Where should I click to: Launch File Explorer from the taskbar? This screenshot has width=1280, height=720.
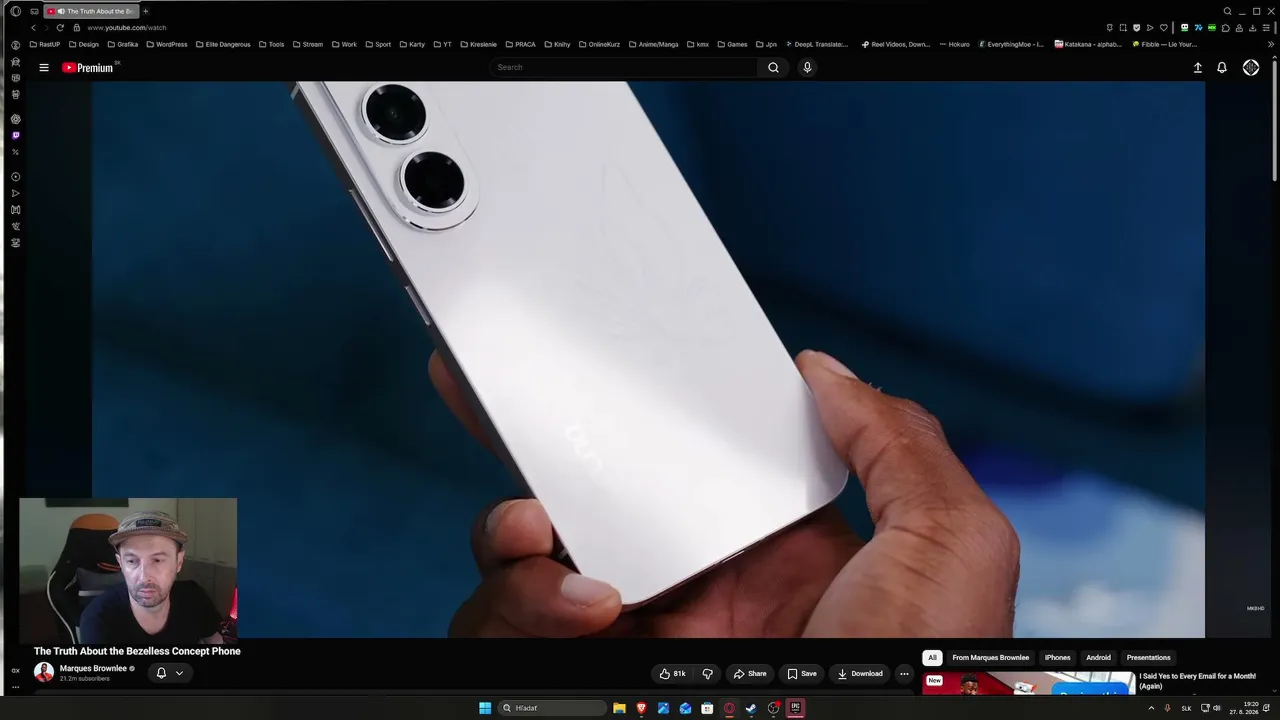(x=619, y=708)
